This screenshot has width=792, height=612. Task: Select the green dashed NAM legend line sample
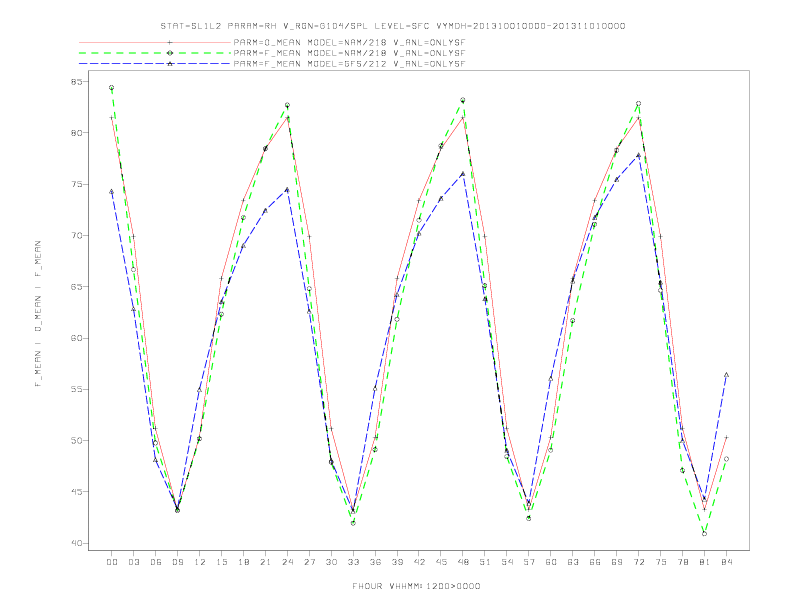point(155,53)
